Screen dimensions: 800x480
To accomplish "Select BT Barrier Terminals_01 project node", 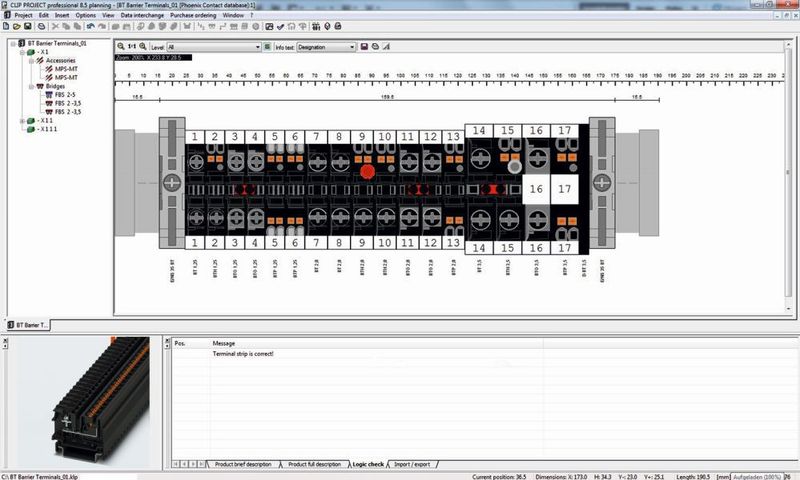I will (57, 43).
